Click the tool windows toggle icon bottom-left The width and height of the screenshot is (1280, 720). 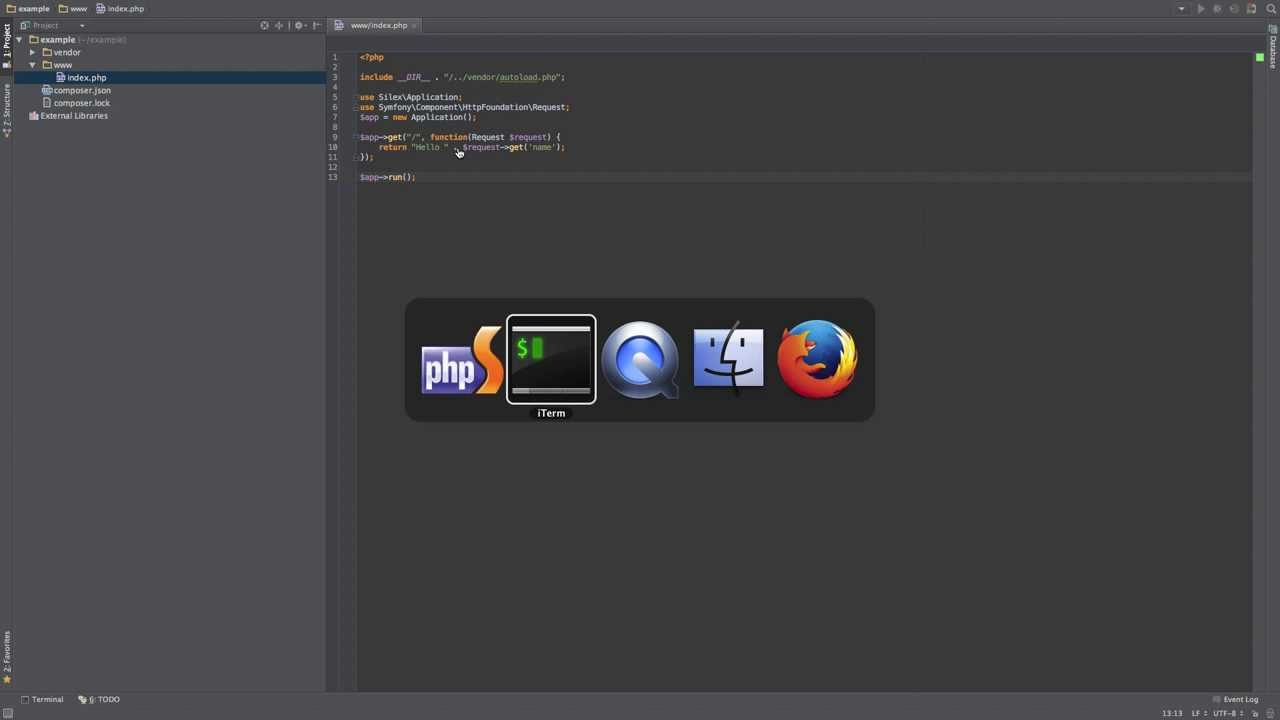coord(7,713)
